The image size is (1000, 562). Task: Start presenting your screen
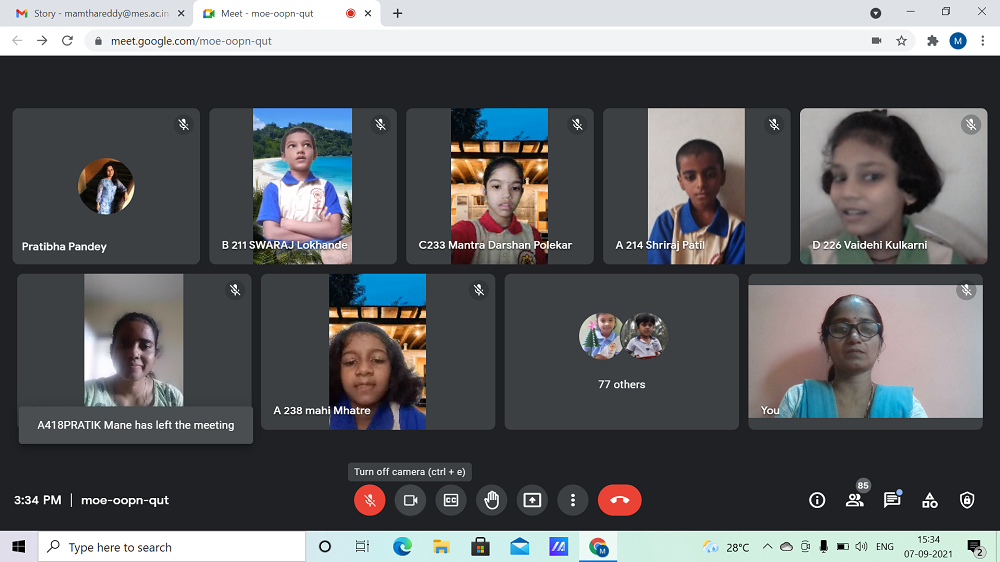pyautogui.click(x=532, y=500)
